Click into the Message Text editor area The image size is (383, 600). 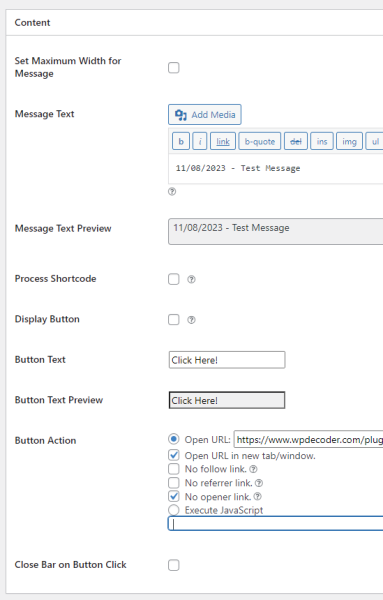click(x=275, y=168)
